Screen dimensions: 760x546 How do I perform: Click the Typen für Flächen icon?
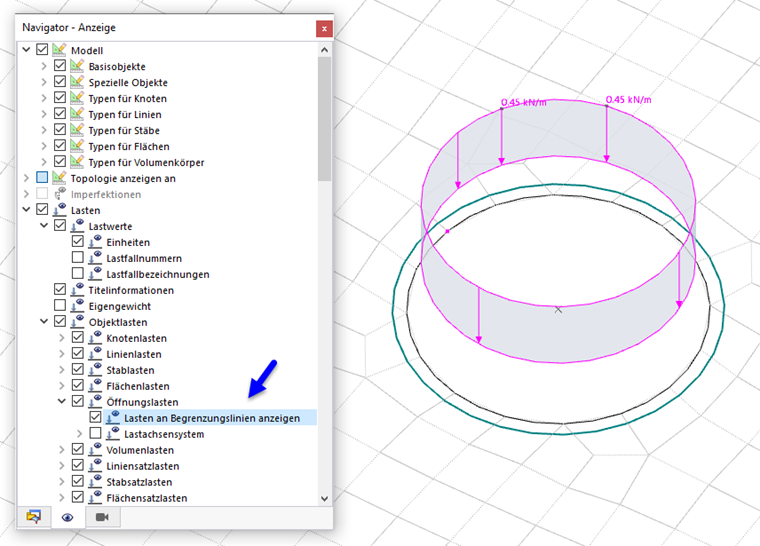pos(77,146)
